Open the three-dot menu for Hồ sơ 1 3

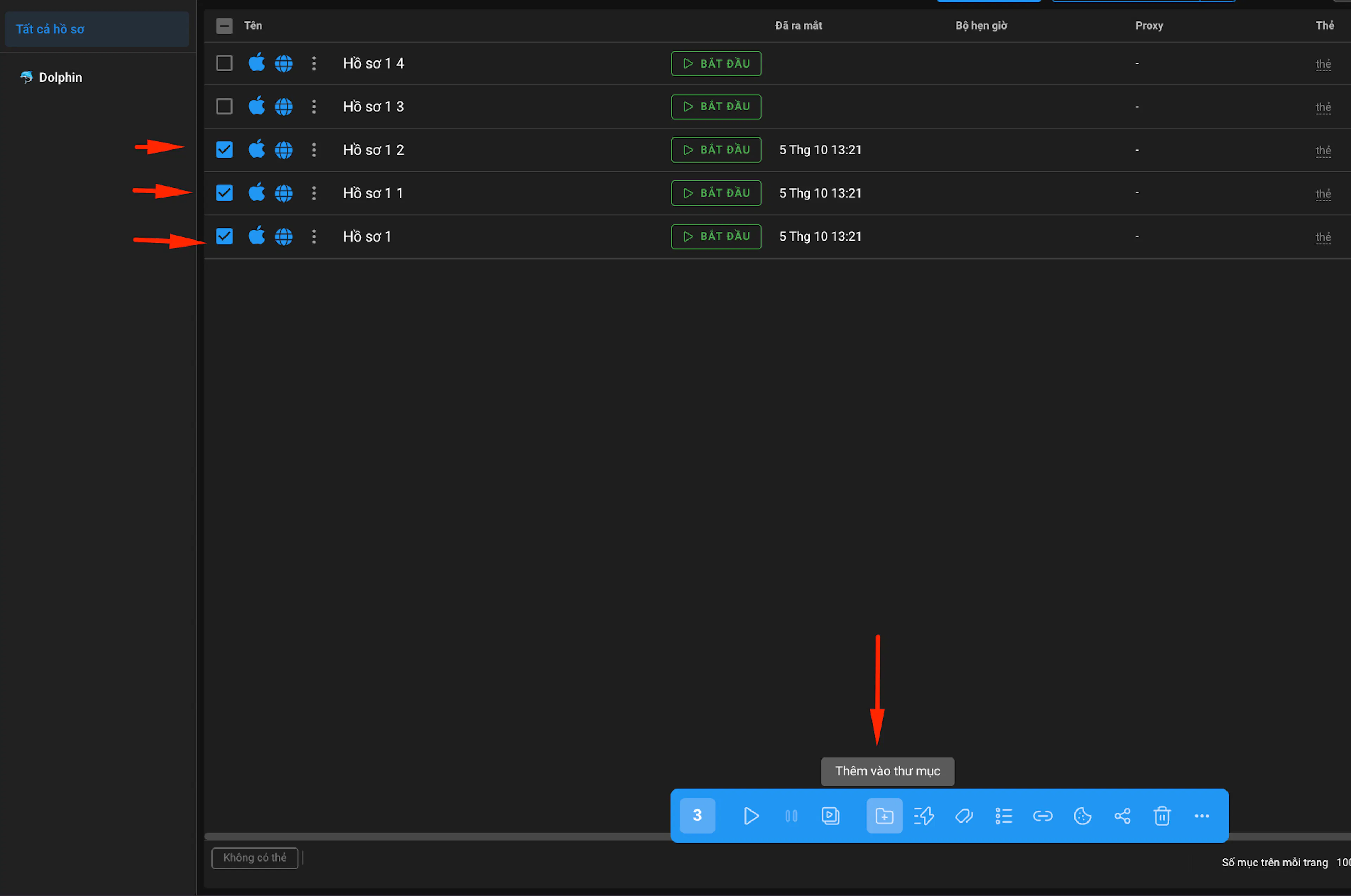pos(314,107)
